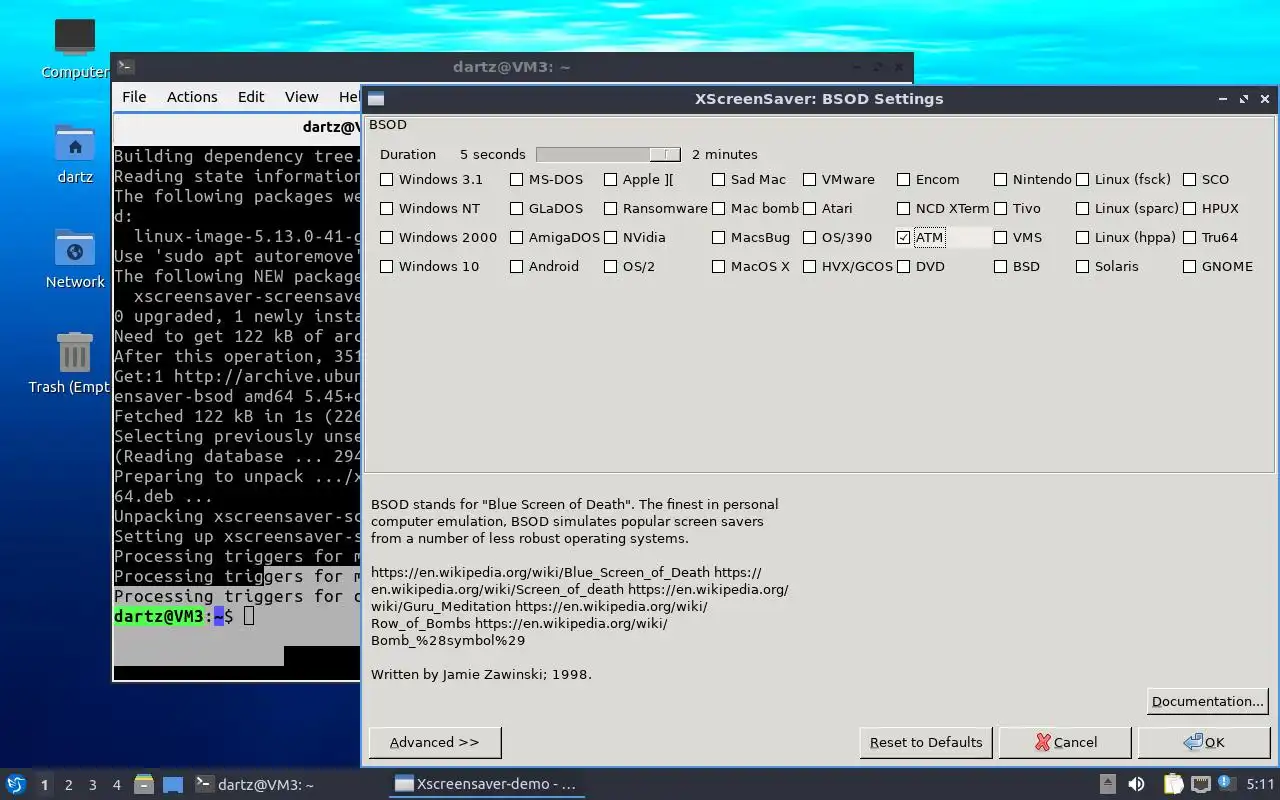Enable the Tru64 checkbox
The width and height of the screenshot is (1280, 800).
[1189, 238]
